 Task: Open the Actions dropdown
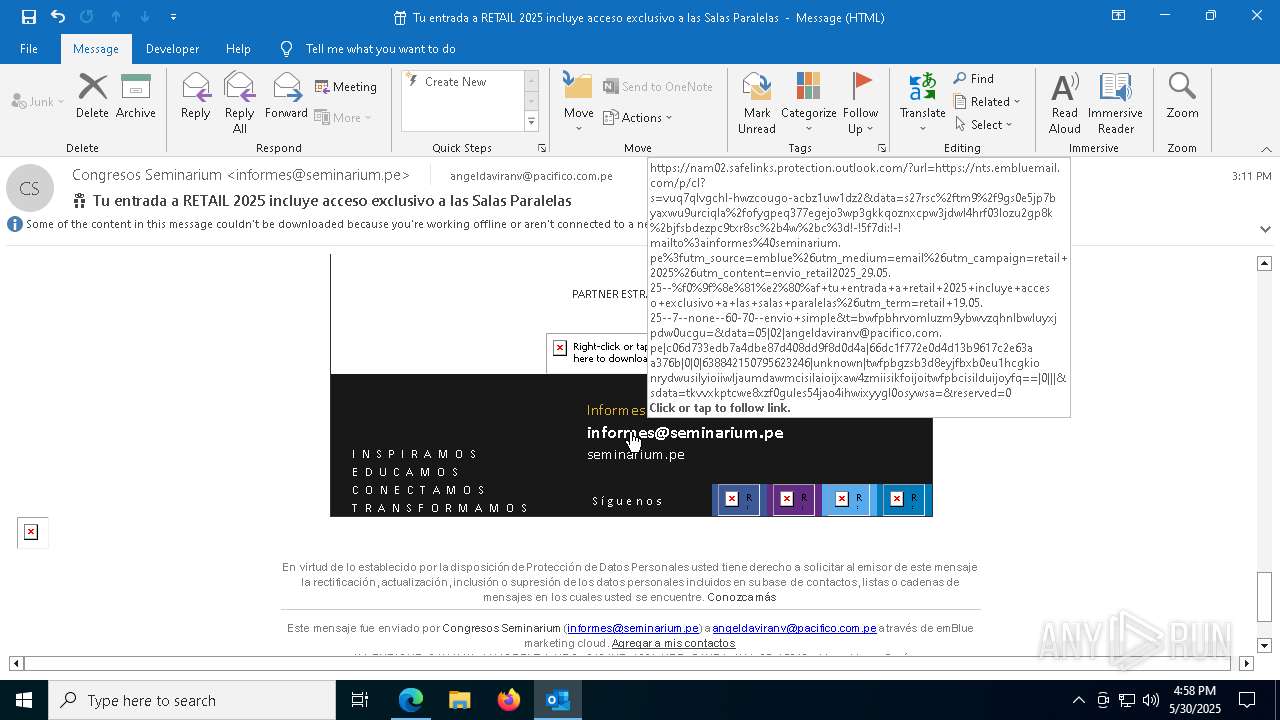point(638,118)
